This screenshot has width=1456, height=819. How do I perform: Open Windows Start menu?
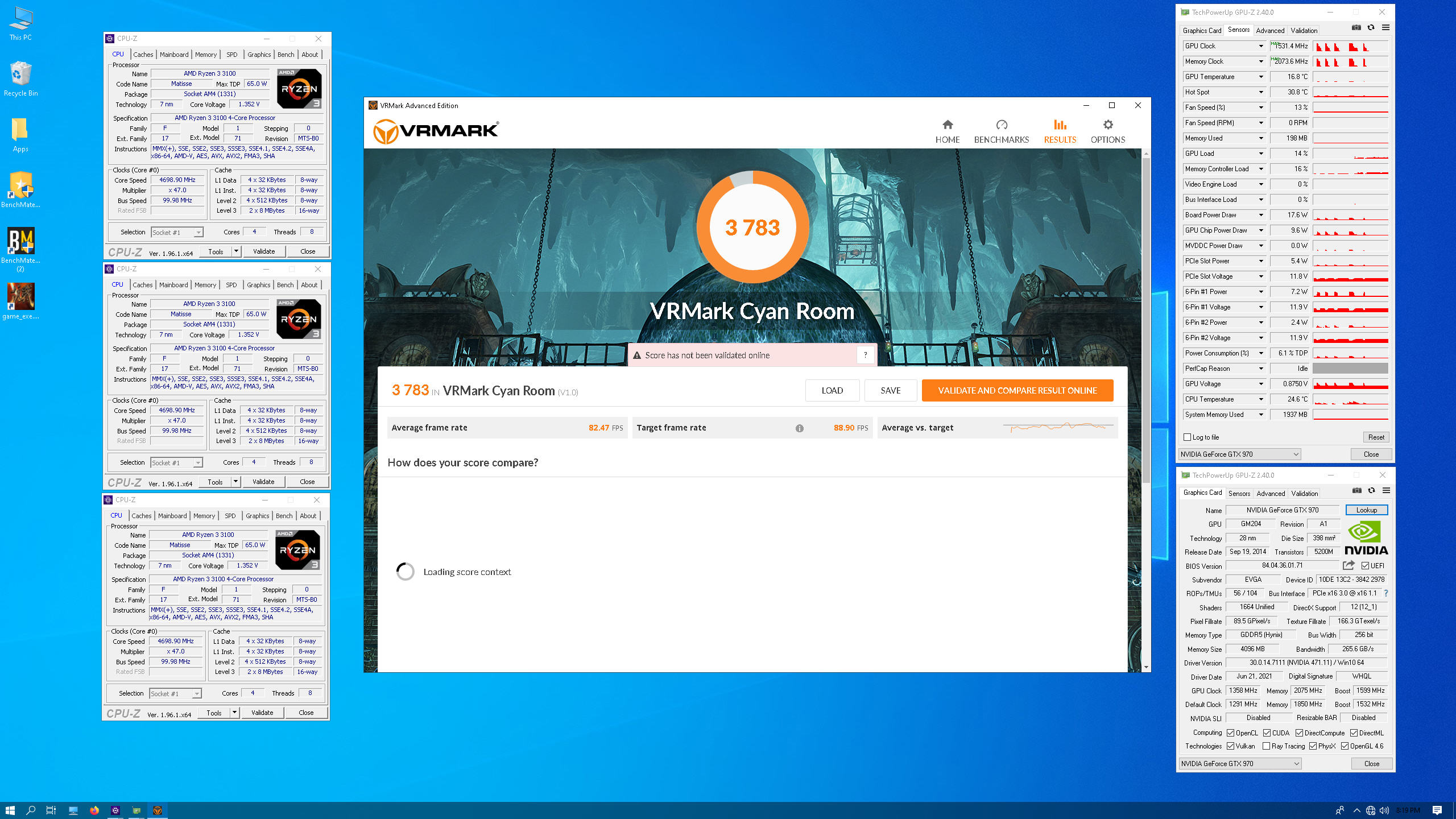click(x=10, y=810)
